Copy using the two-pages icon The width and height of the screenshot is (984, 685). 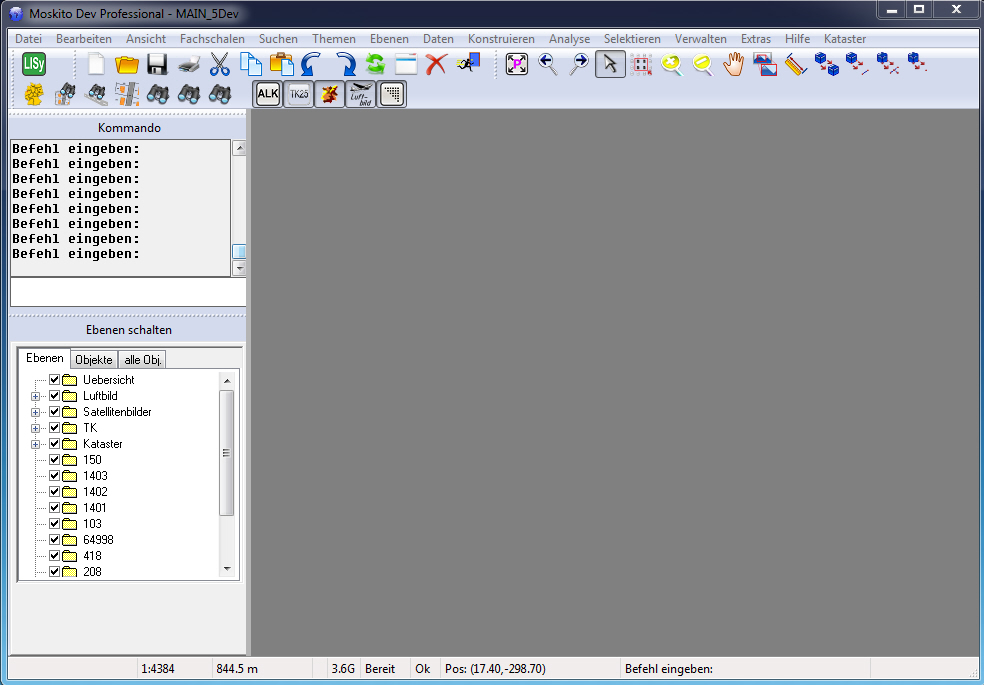click(251, 64)
